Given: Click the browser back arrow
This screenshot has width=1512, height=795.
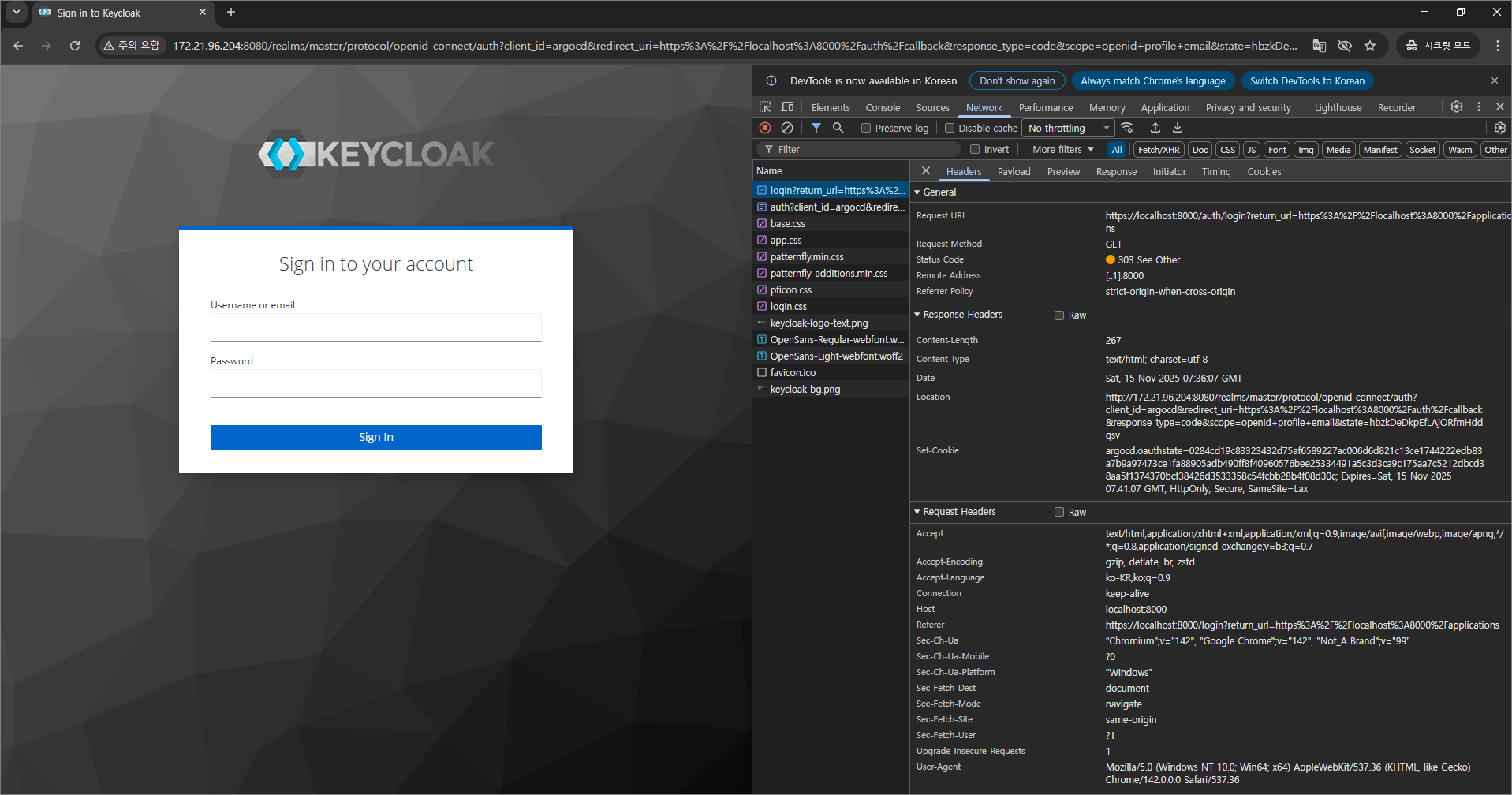Looking at the screenshot, I should 18,46.
